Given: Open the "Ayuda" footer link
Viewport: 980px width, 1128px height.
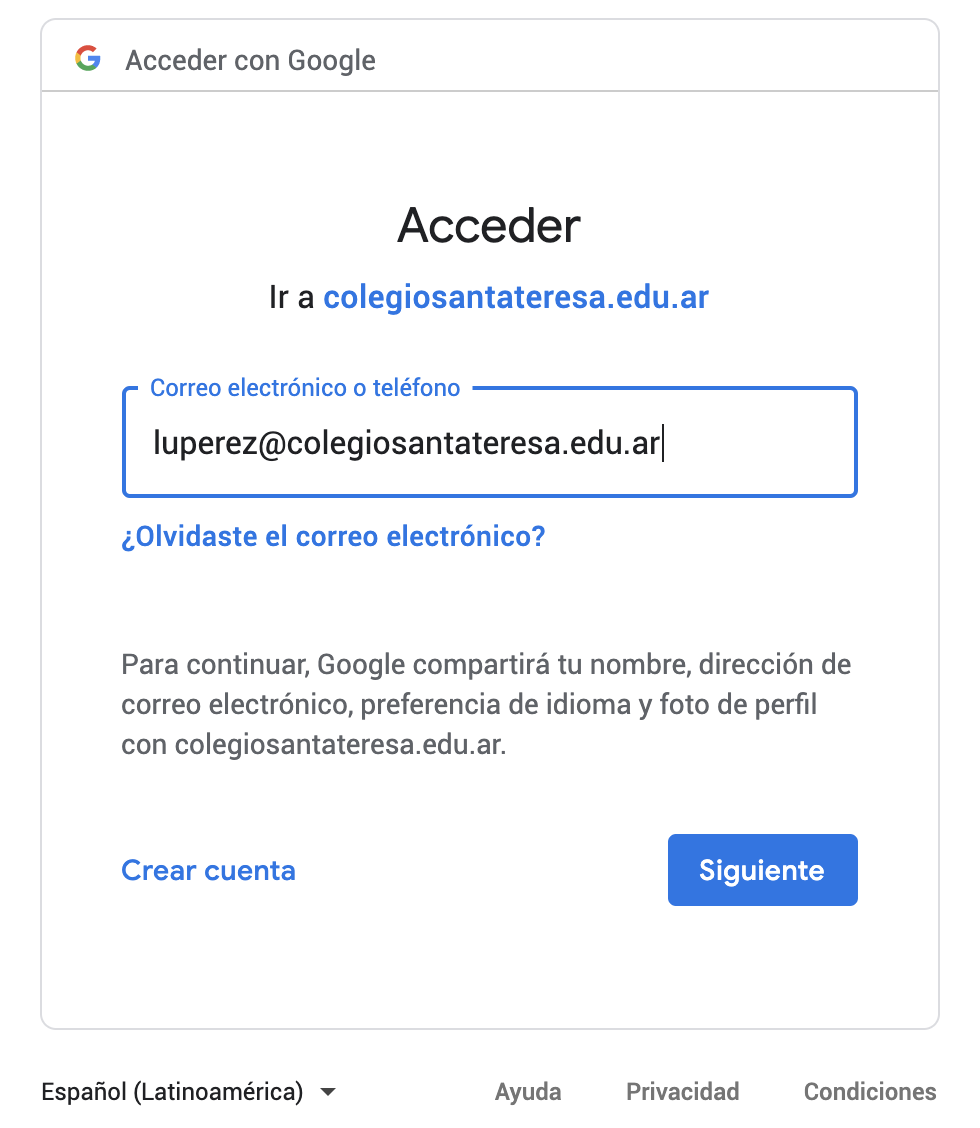Looking at the screenshot, I should (x=528, y=1092).
